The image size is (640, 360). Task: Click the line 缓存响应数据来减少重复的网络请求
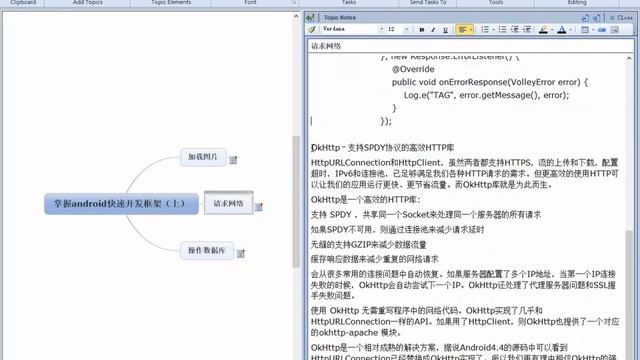coord(375,259)
